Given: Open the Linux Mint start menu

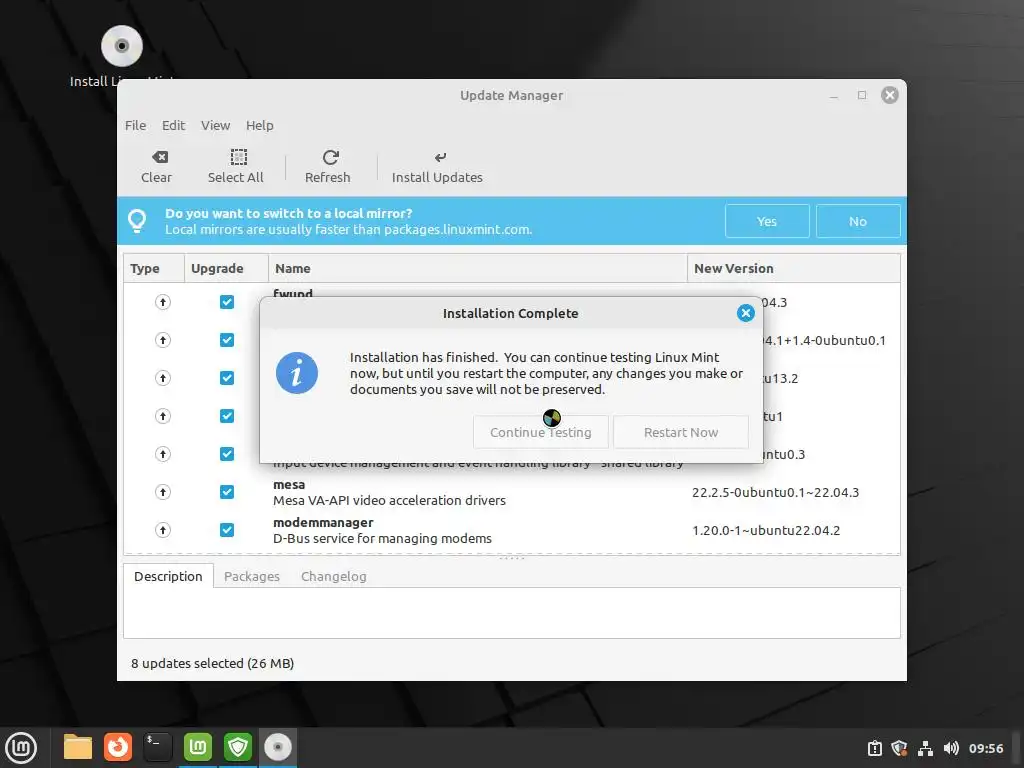Looking at the screenshot, I should (x=21, y=747).
